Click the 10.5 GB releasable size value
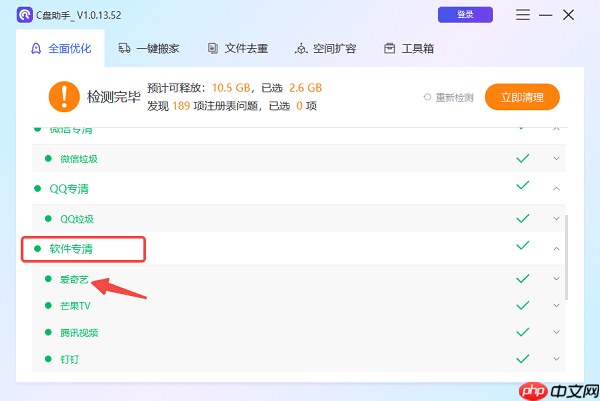The height and width of the screenshot is (401, 600). [x=231, y=88]
